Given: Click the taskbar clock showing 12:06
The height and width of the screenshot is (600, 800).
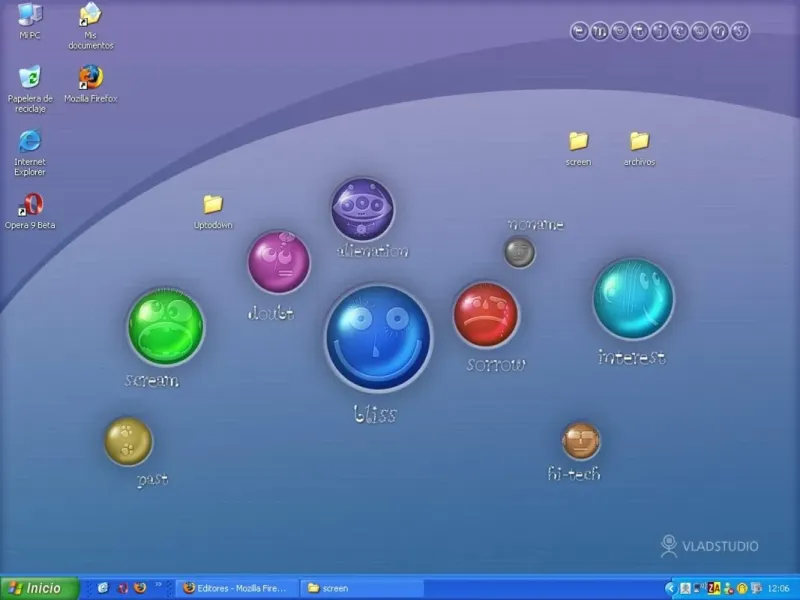Looking at the screenshot, I should 780,588.
